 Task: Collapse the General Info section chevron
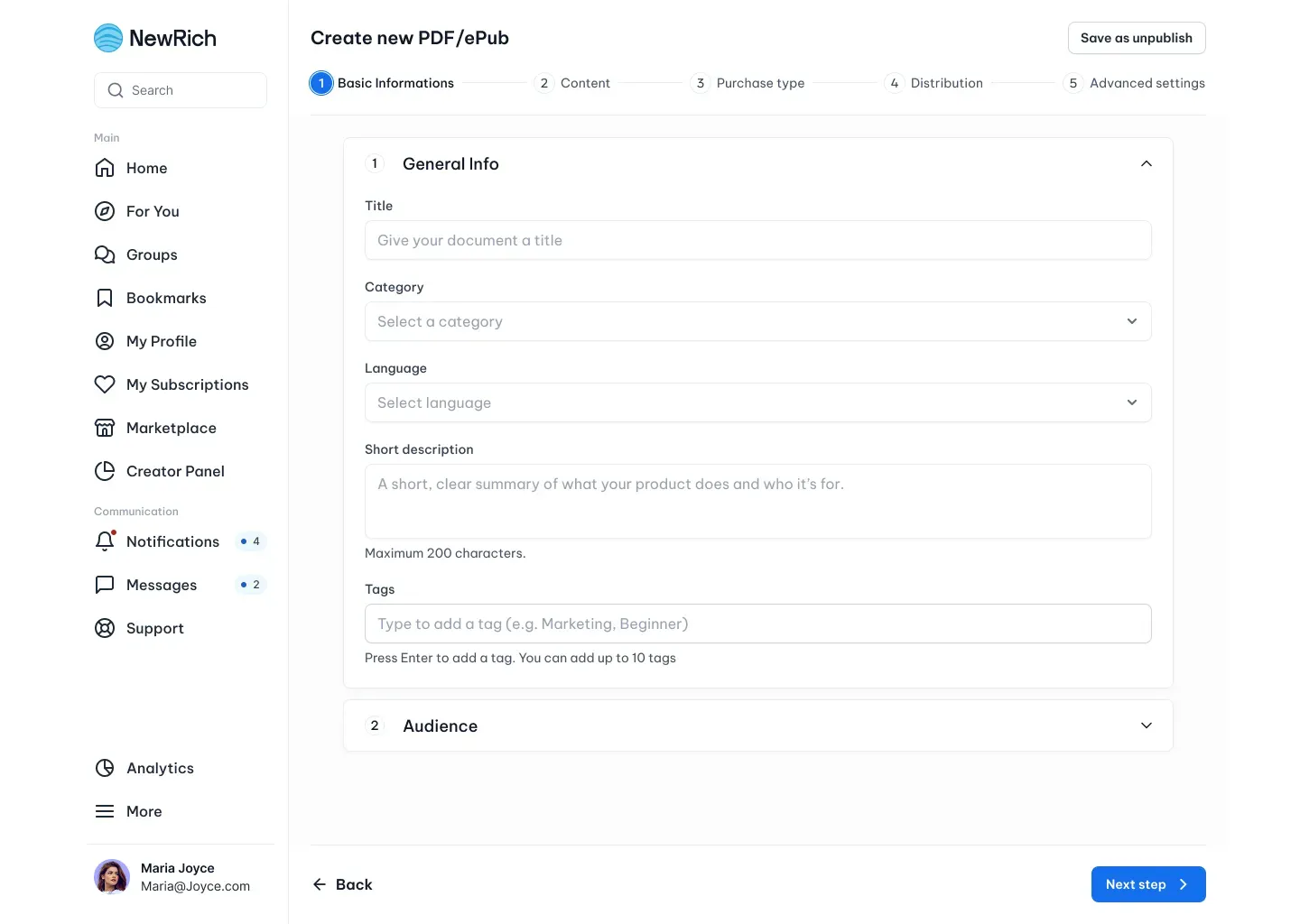click(1147, 163)
